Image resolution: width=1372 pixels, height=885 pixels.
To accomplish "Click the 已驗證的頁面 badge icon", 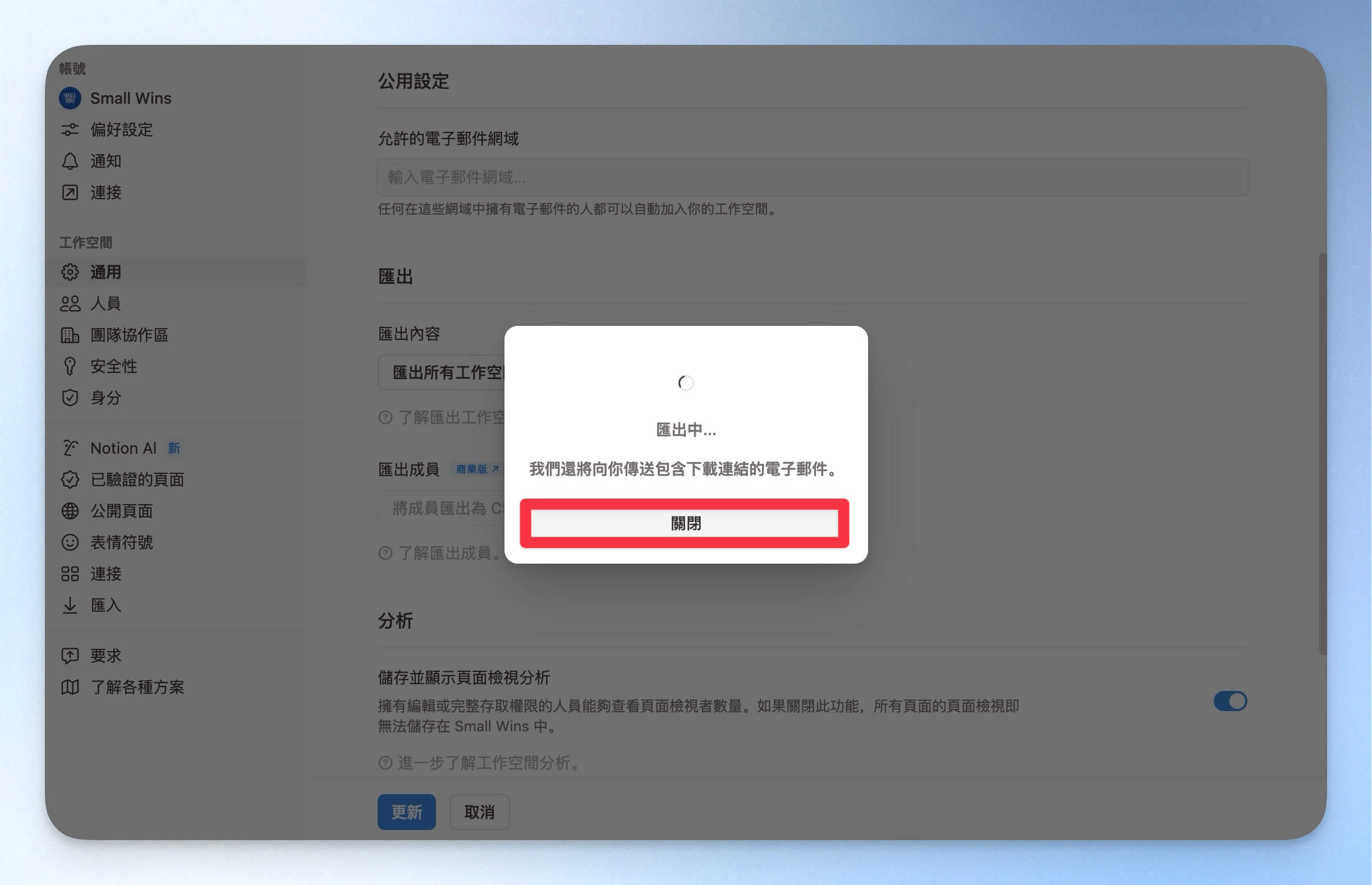I will [70, 480].
